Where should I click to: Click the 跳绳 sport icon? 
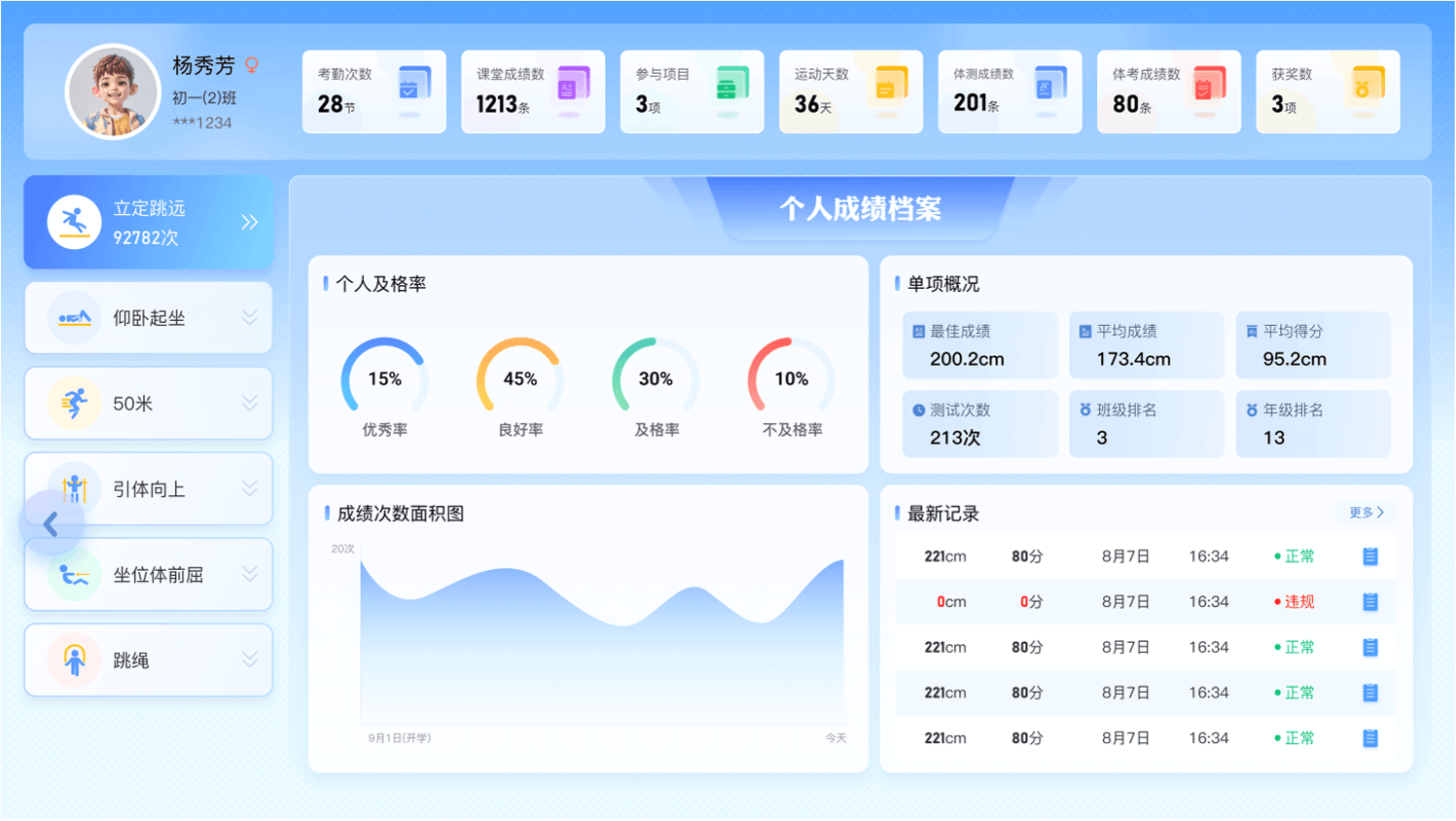click(74, 660)
